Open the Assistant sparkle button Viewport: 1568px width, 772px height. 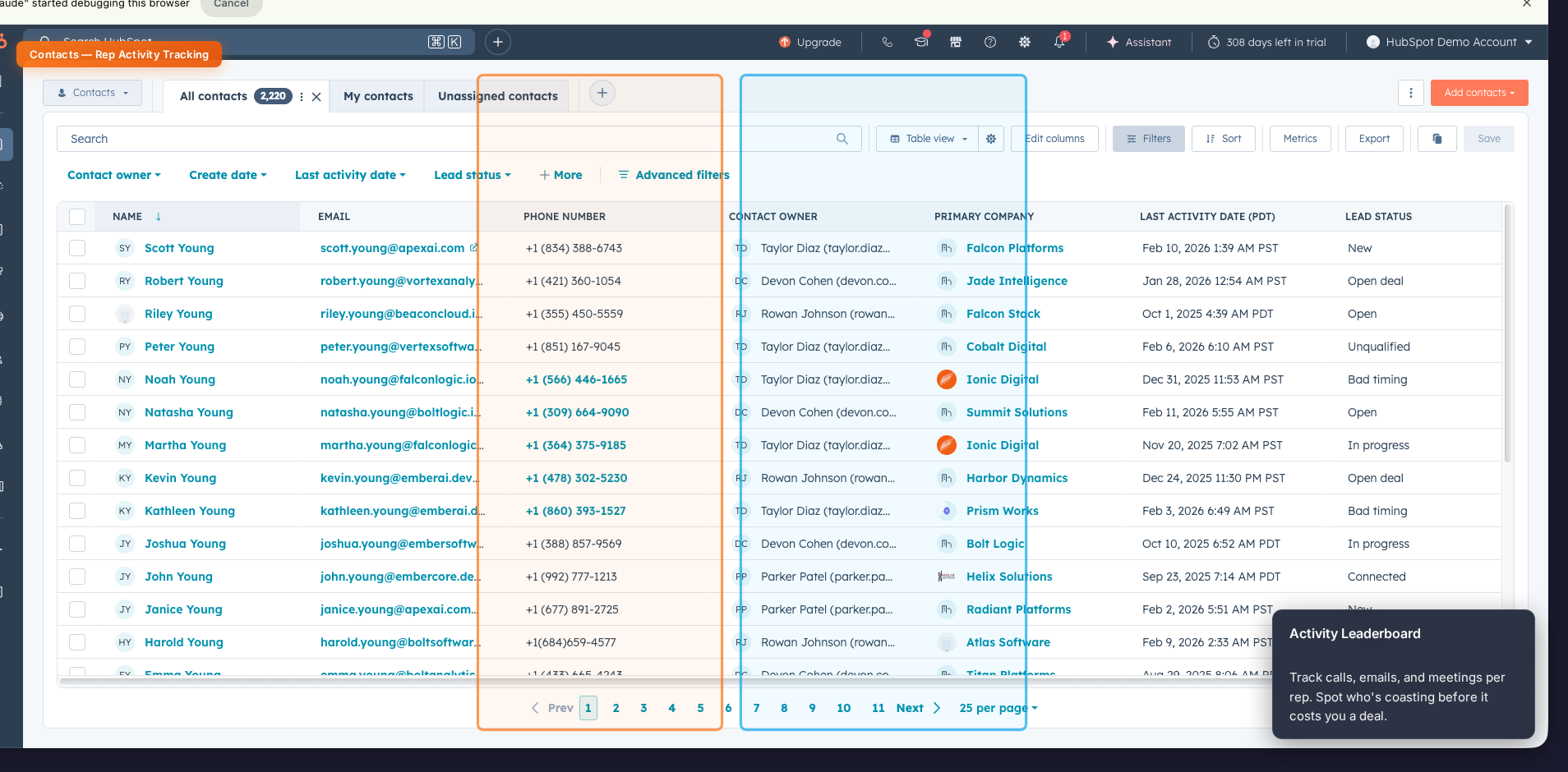tap(1139, 42)
